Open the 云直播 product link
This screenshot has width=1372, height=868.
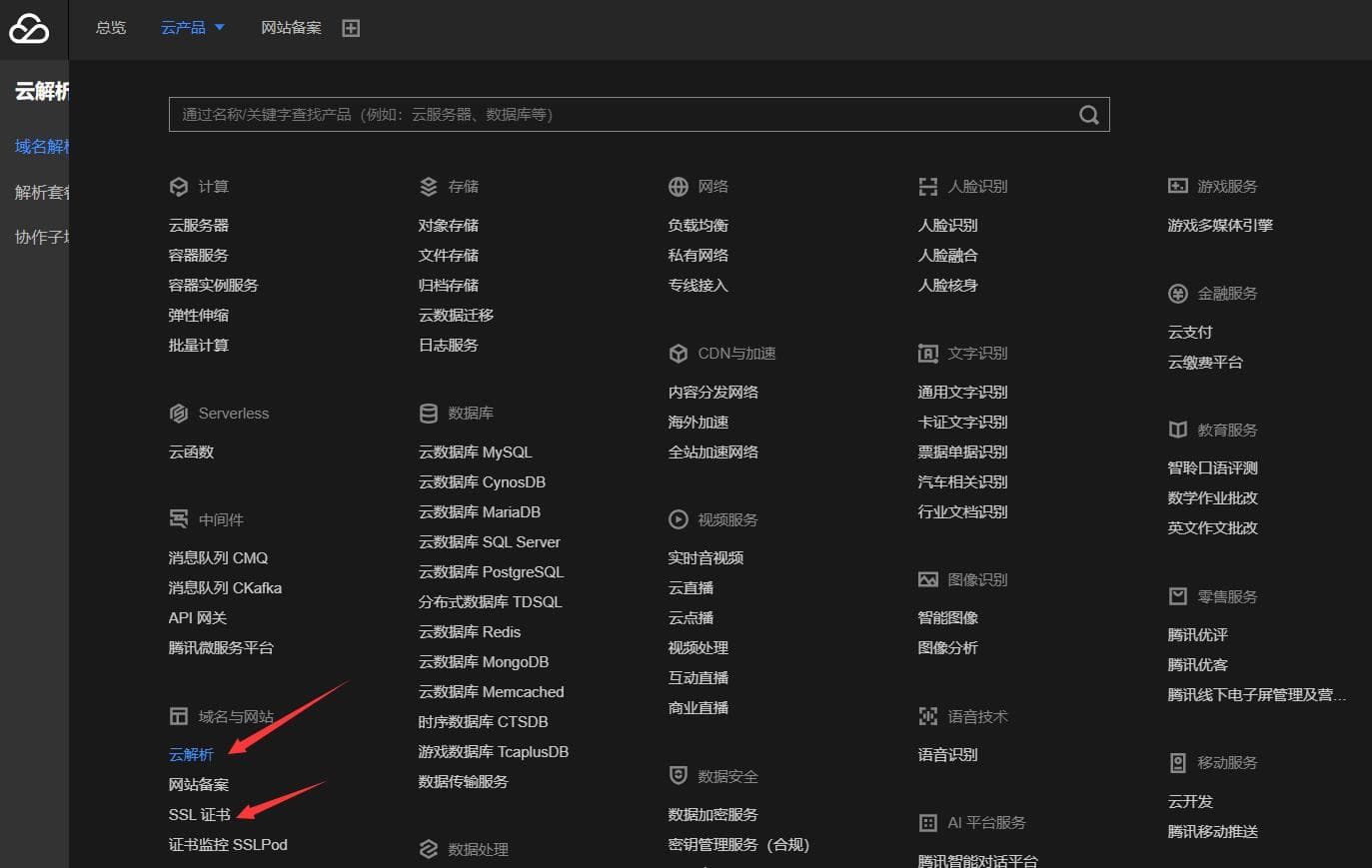(690, 588)
